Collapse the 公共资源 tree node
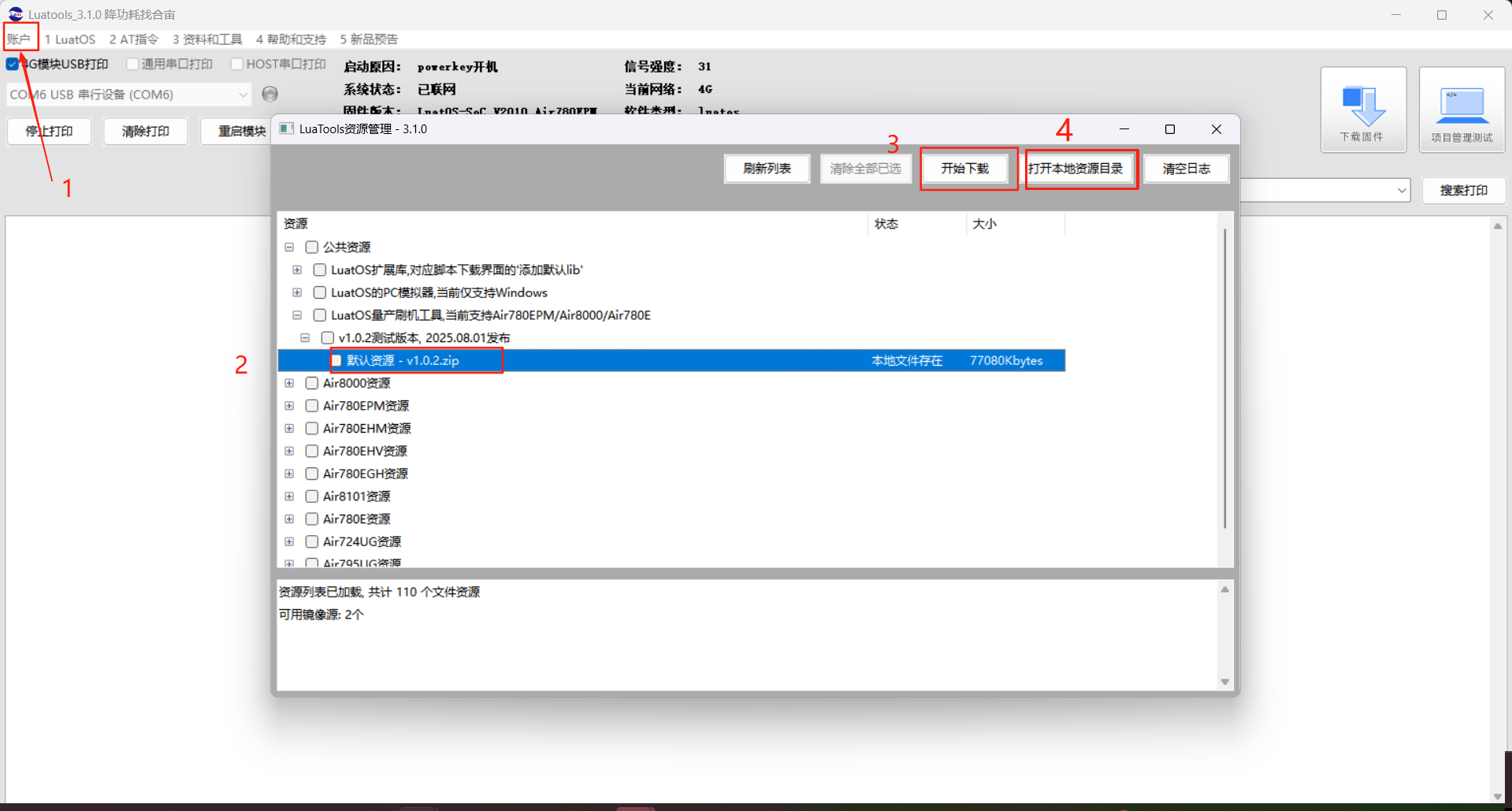This screenshot has height=811, width=1512. tap(289, 247)
